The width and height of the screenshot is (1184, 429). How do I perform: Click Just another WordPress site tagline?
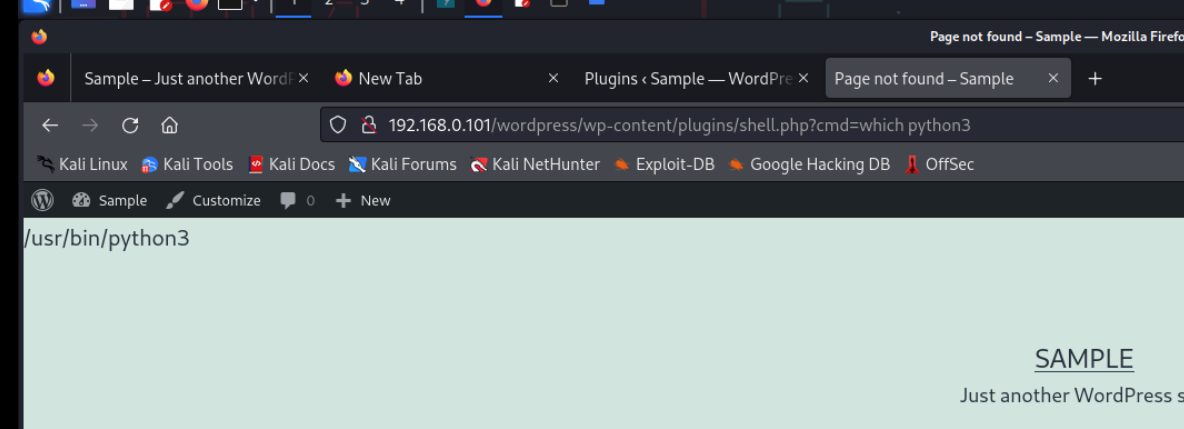coord(1071,396)
